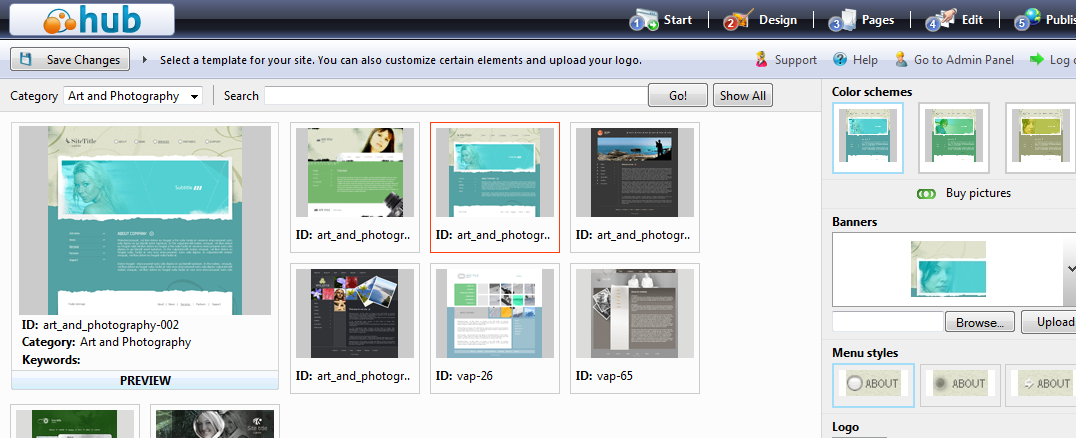Pick the third ABOUT arrow menu style

[1040, 384]
